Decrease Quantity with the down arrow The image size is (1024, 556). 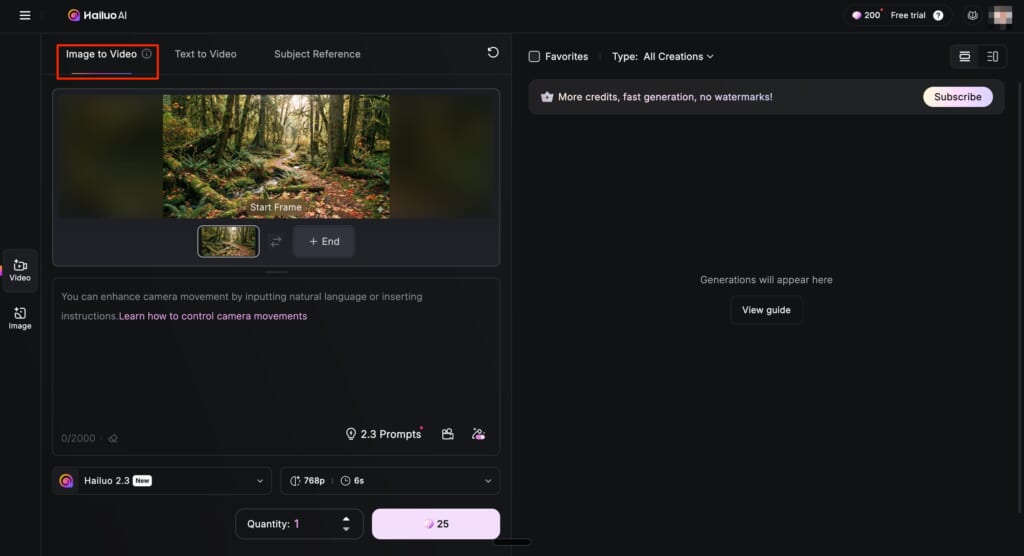point(346,529)
